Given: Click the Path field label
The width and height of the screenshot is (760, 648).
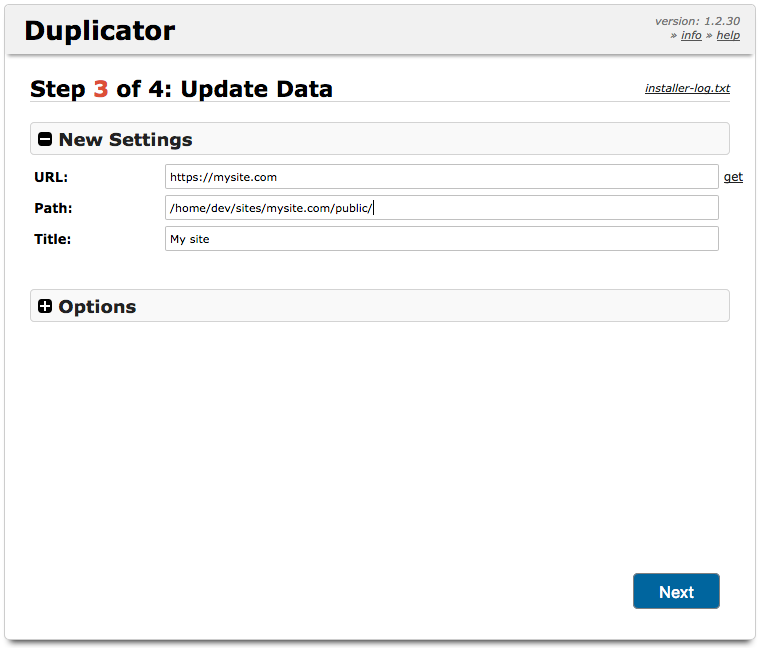Looking at the screenshot, I should click(x=53, y=208).
